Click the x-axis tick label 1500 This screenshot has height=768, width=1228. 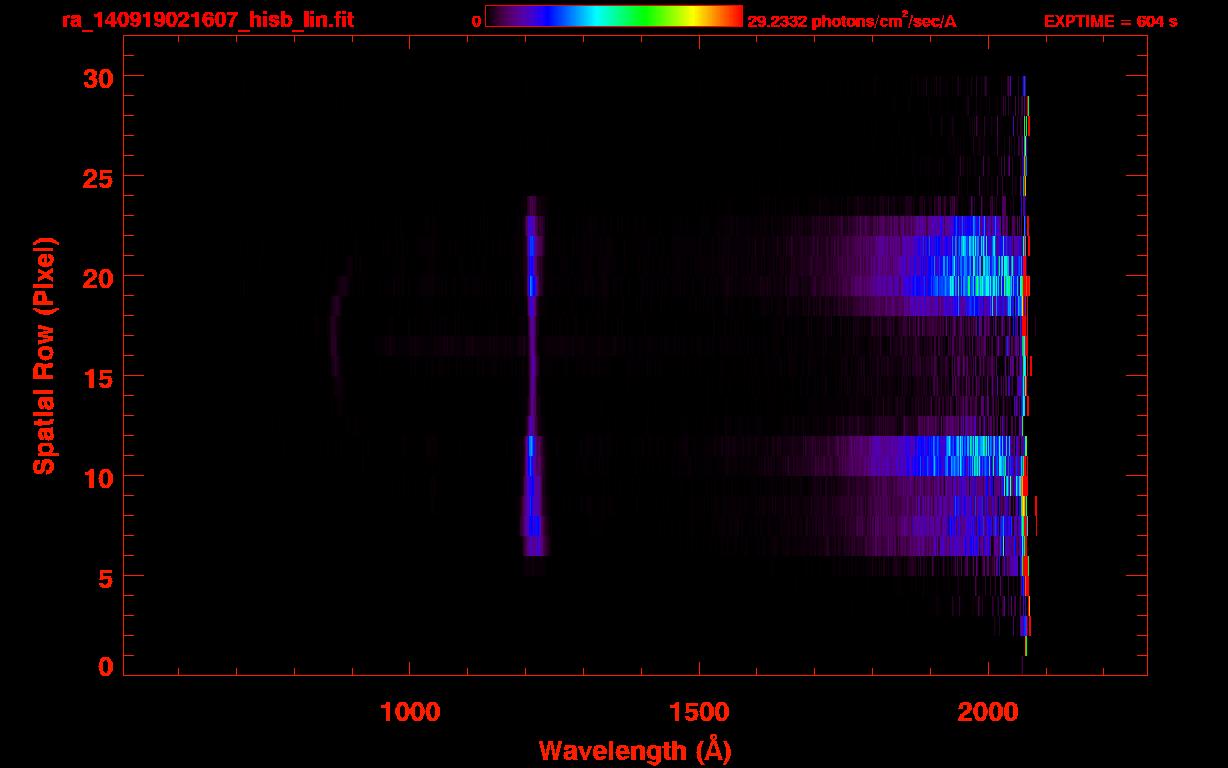point(699,713)
